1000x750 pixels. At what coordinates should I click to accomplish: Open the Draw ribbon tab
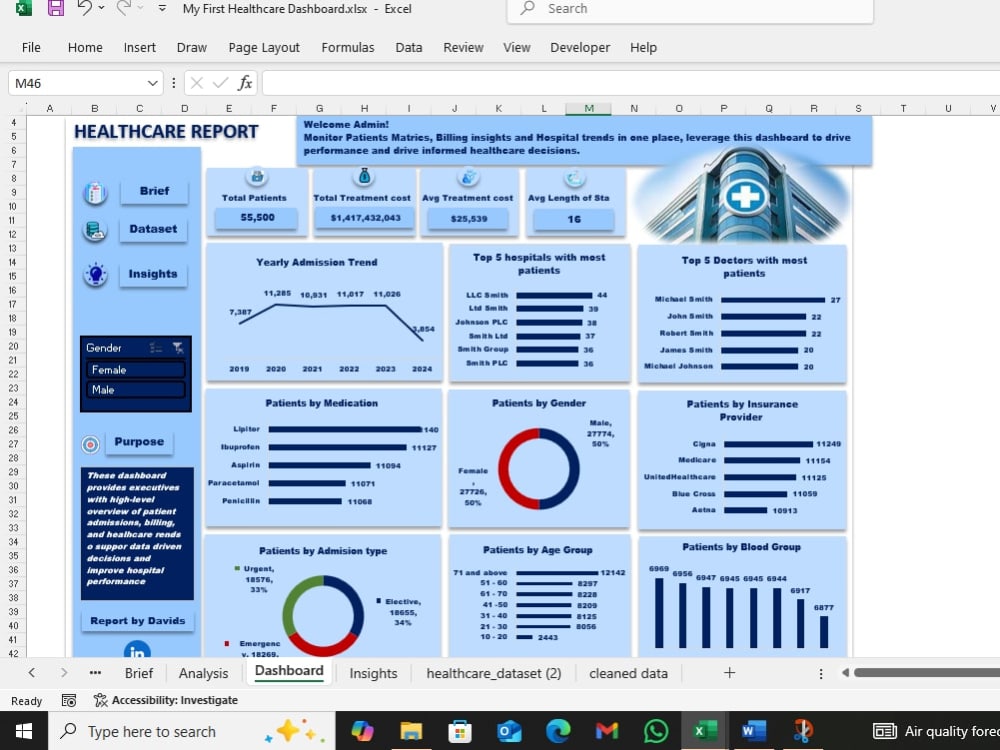[x=191, y=48]
